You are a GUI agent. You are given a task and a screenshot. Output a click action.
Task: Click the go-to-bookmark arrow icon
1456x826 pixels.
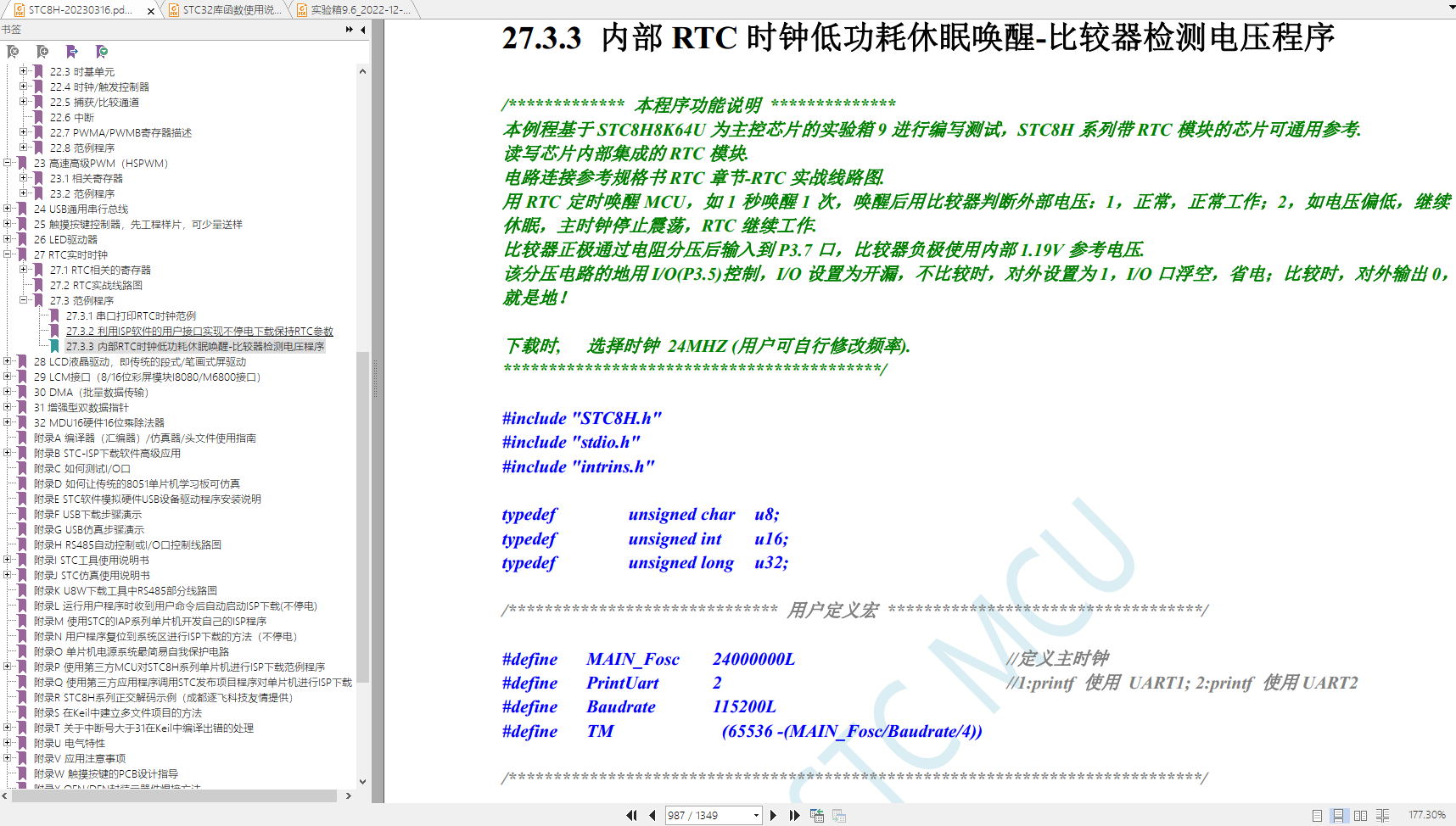(x=72, y=52)
